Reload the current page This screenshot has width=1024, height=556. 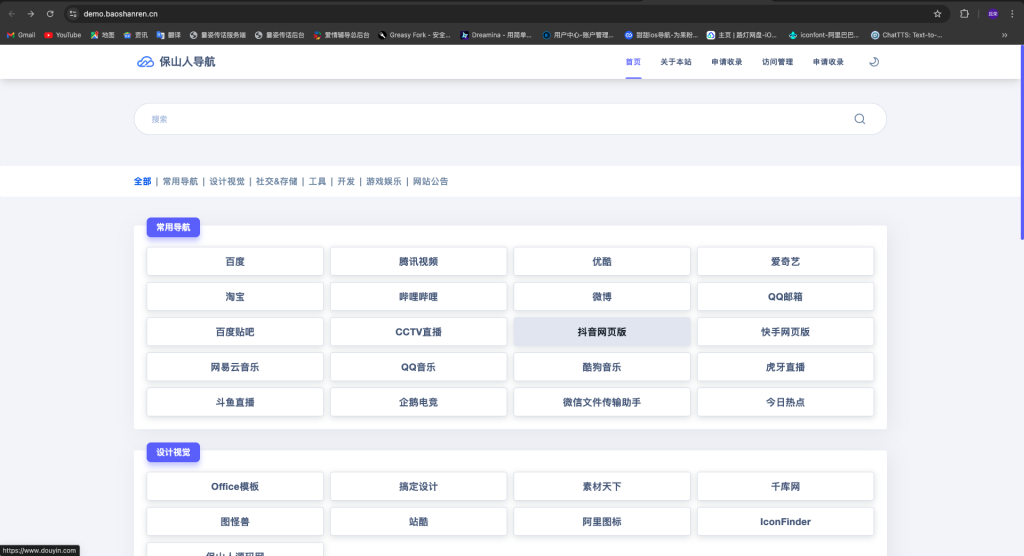coord(50,14)
